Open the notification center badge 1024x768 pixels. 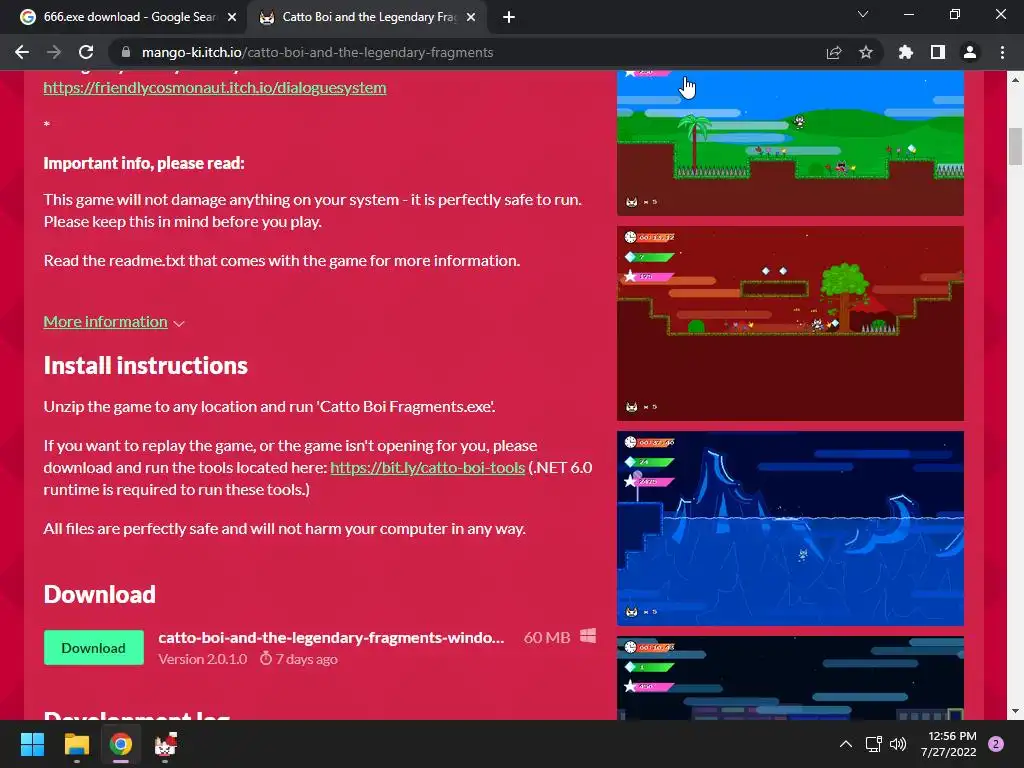(996, 744)
